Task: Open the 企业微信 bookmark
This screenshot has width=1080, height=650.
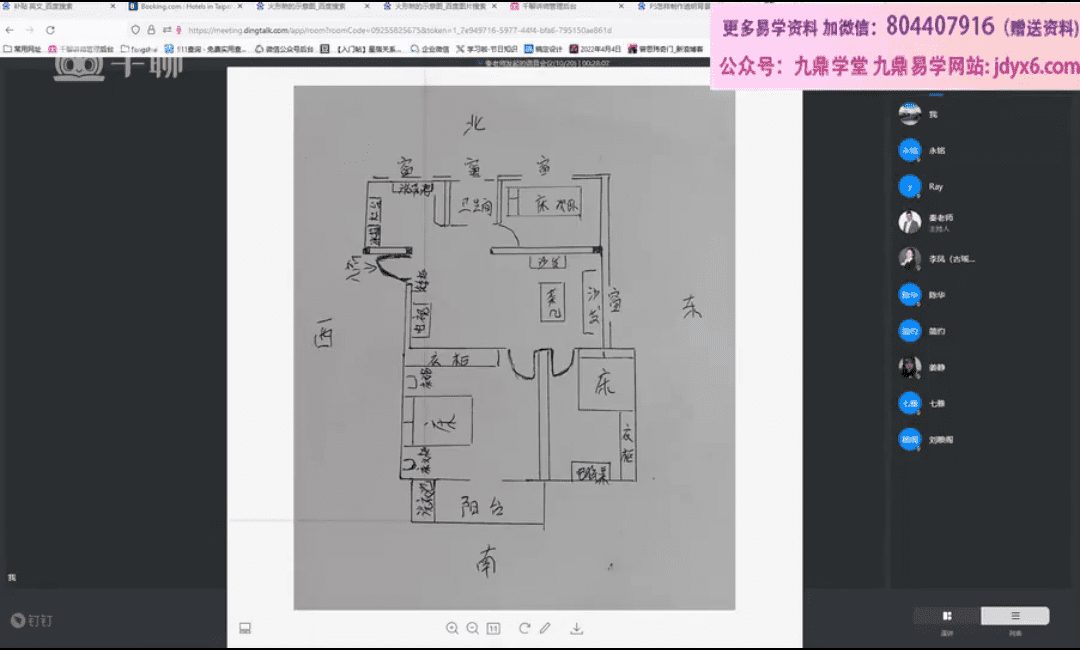Action: tap(430, 48)
